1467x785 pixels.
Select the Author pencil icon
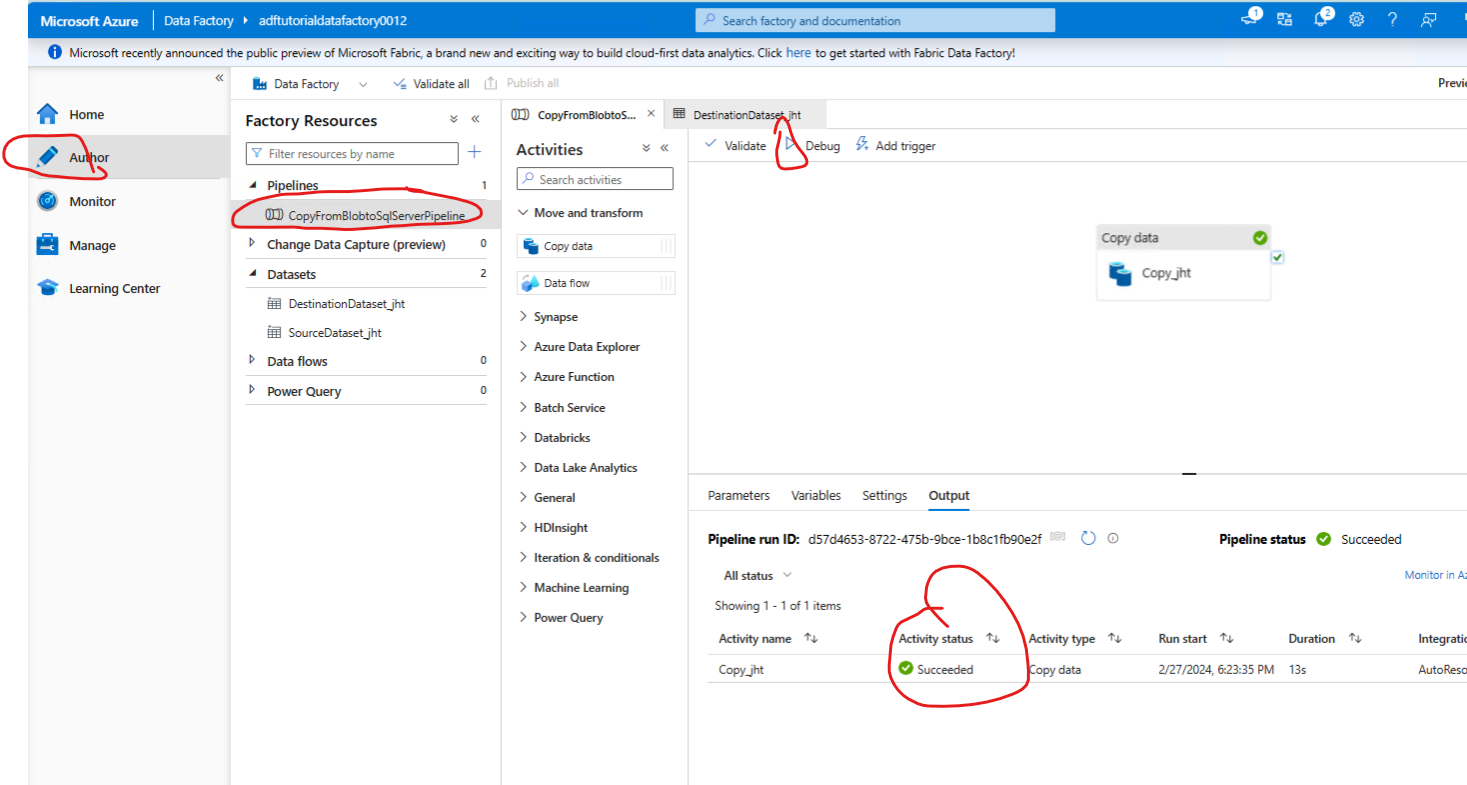[47, 157]
